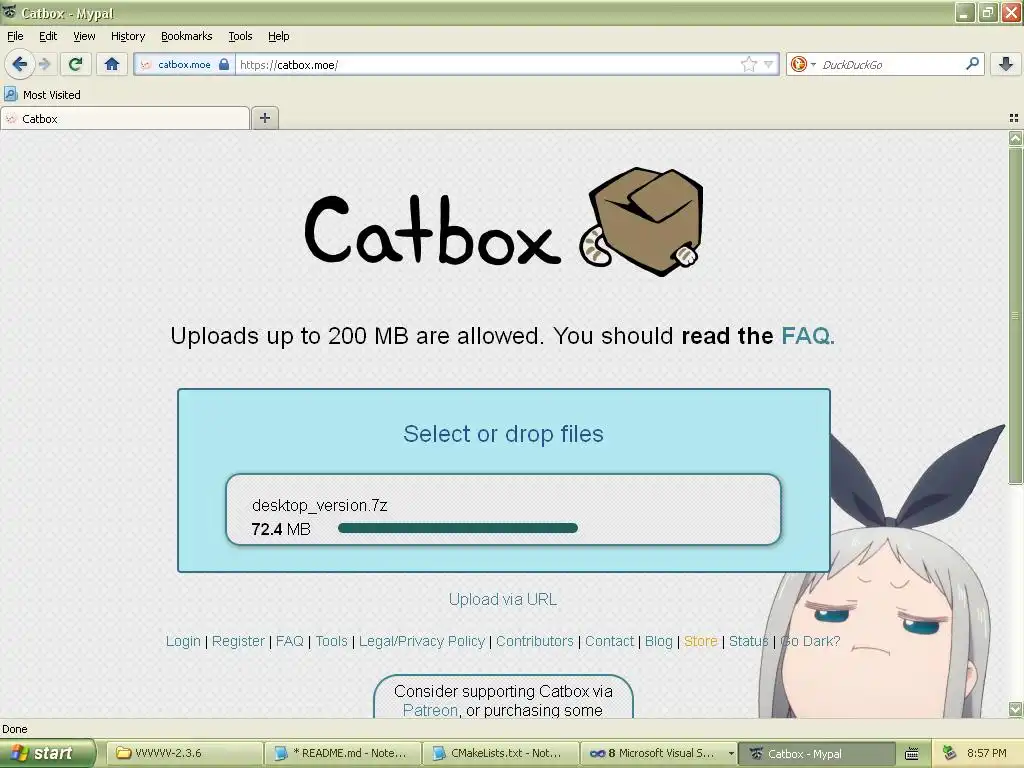Open the footer FAQ link
This screenshot has width=1024, height=768.
point(290,641)
